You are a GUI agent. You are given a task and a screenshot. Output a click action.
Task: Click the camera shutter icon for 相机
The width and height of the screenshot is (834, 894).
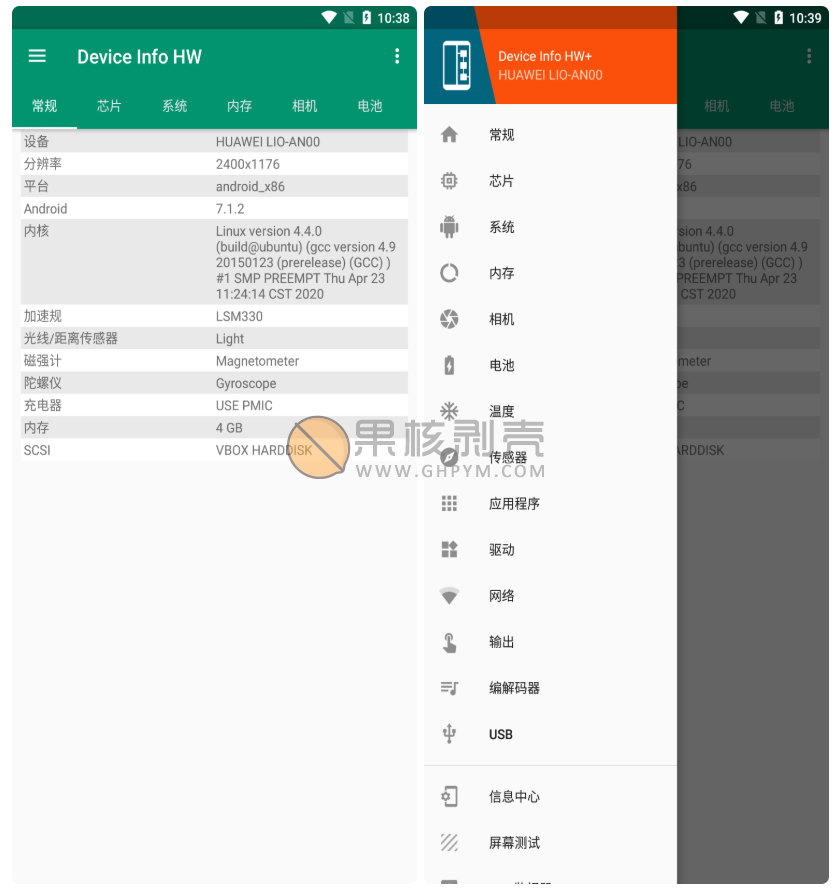[x=449, y=319]
